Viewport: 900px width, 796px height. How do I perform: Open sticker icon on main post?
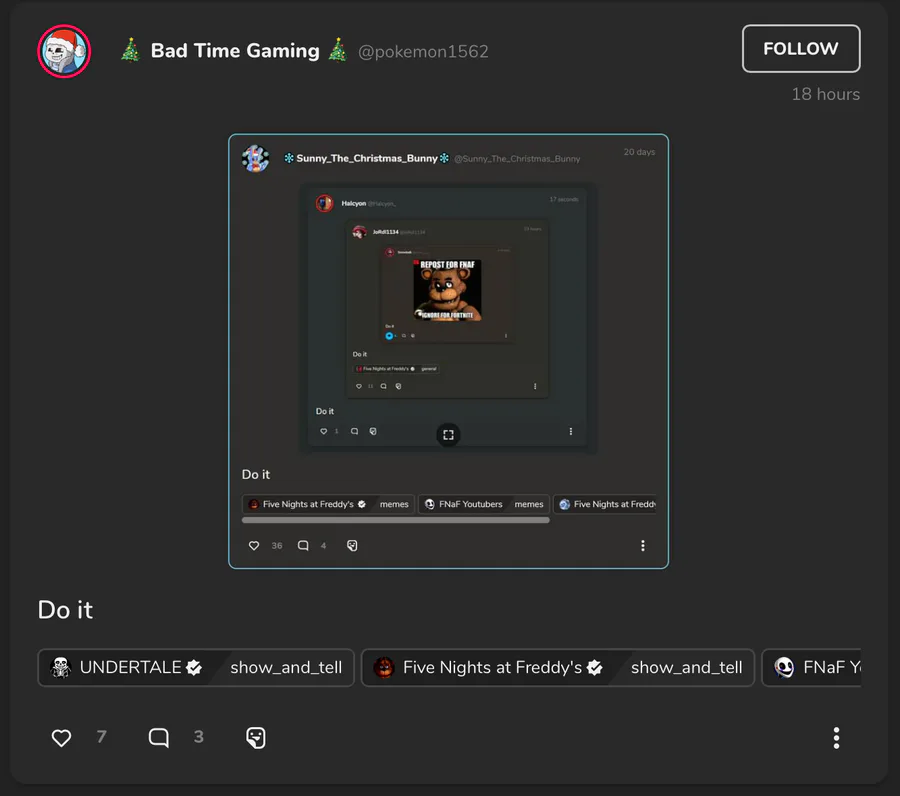tap(255, 737)
